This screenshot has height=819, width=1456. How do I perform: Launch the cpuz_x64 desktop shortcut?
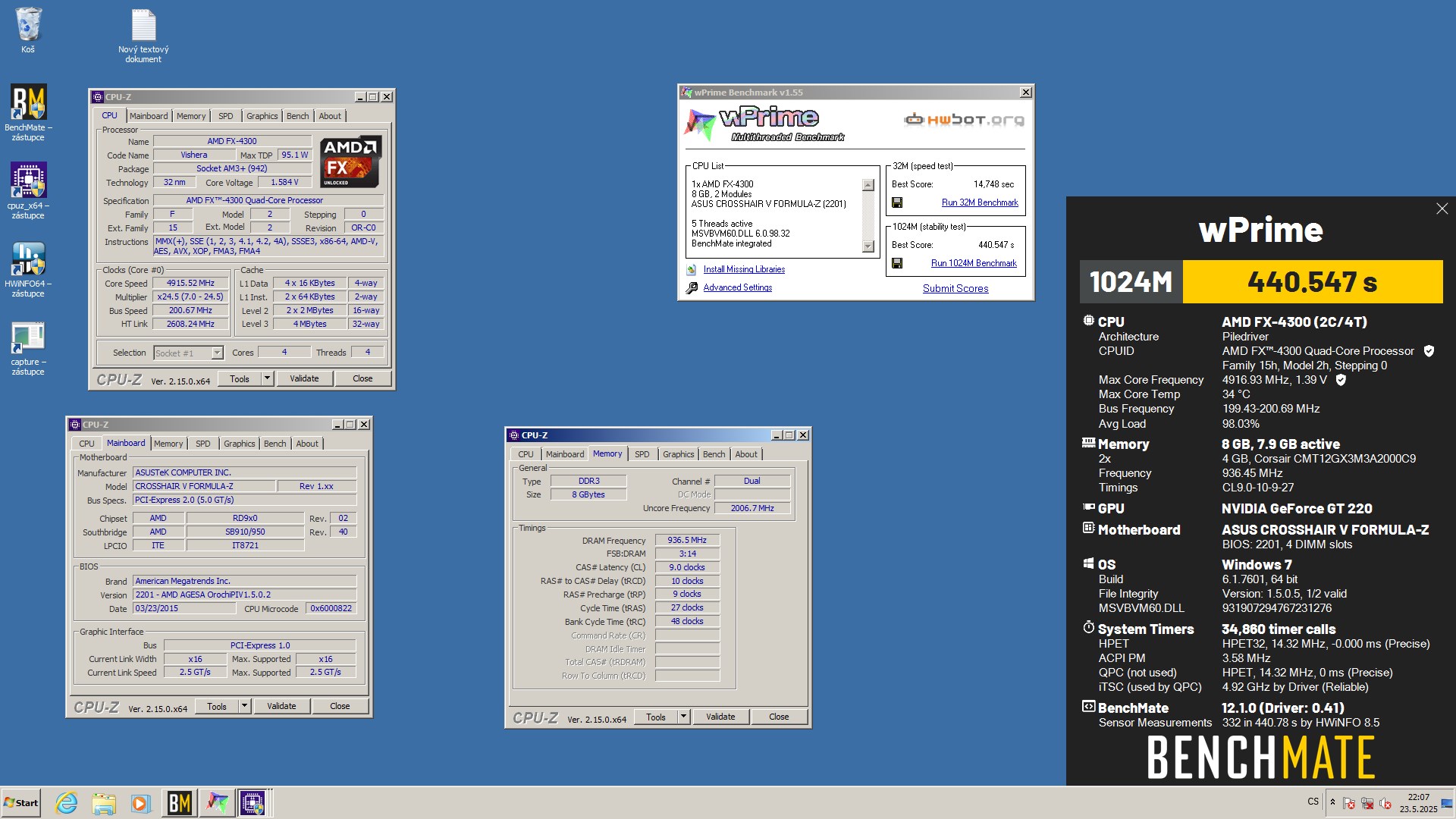coord(28,190)
